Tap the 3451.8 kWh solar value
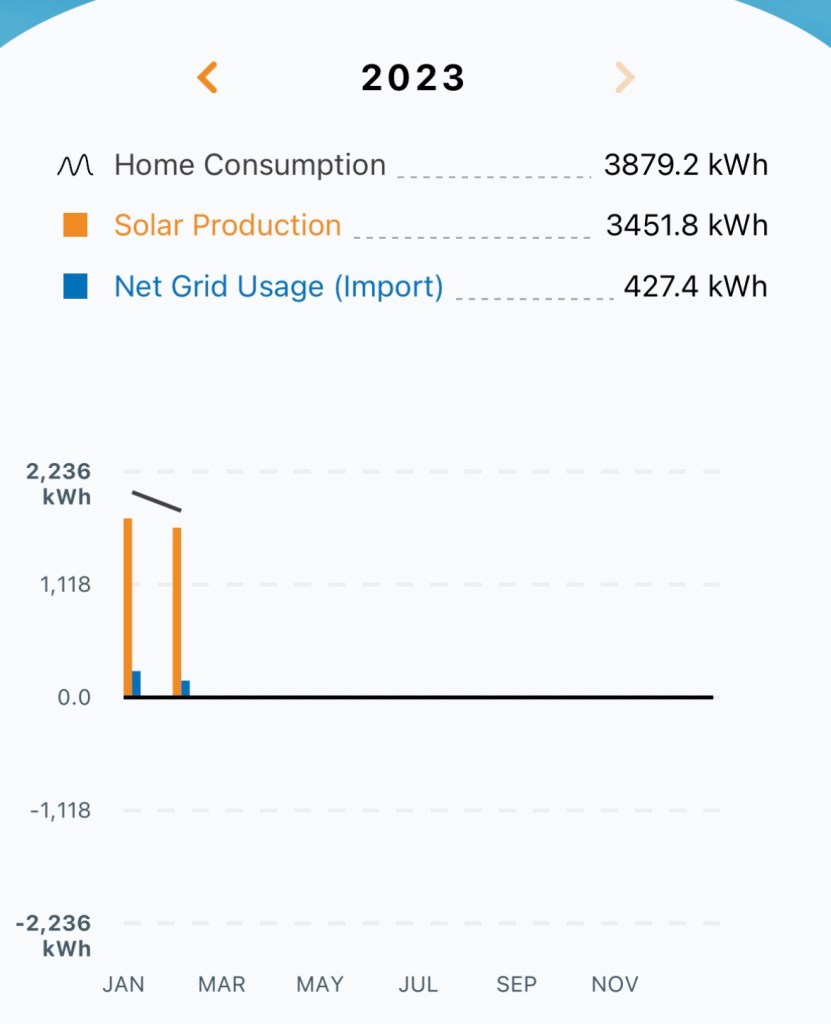This screenshot has height=1024, width=831. coord(687,226)
